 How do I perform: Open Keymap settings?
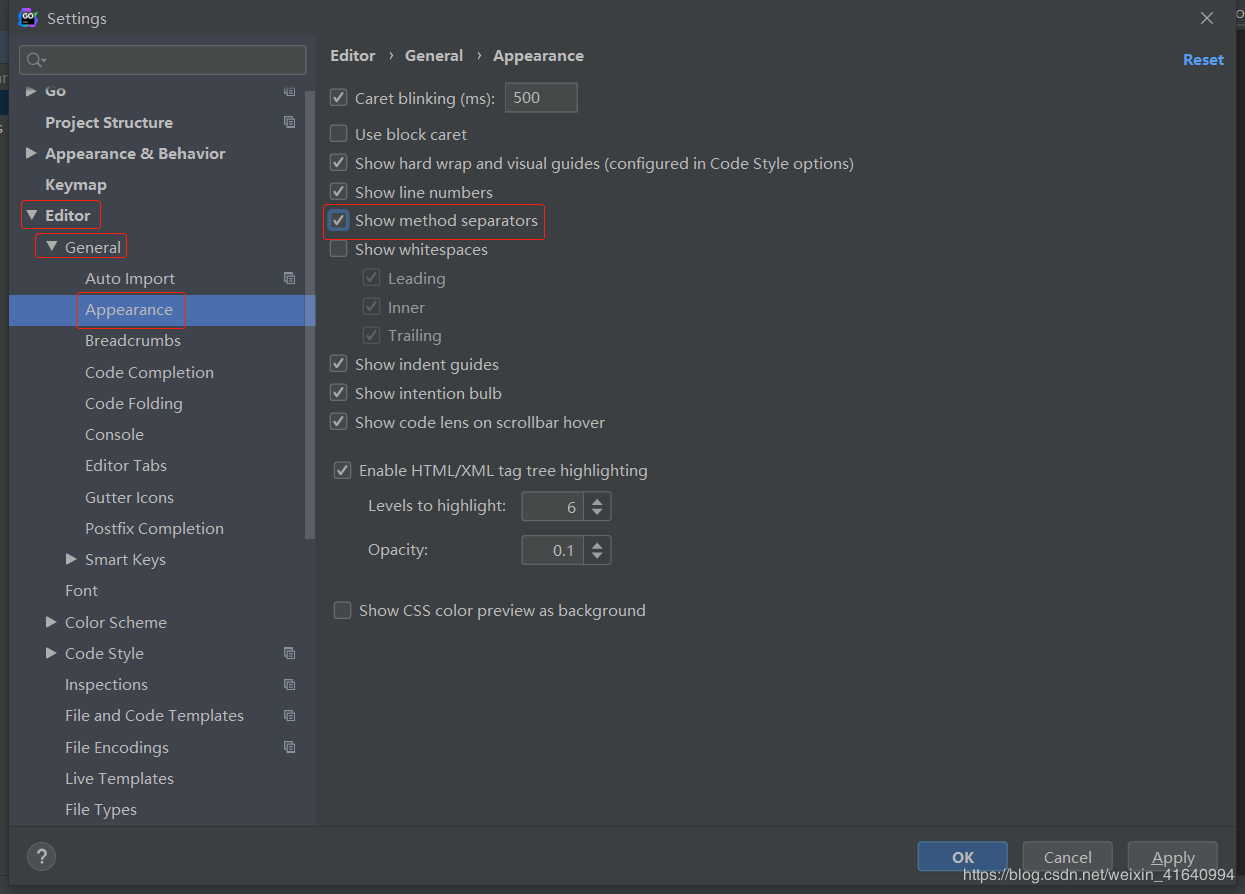76,184
